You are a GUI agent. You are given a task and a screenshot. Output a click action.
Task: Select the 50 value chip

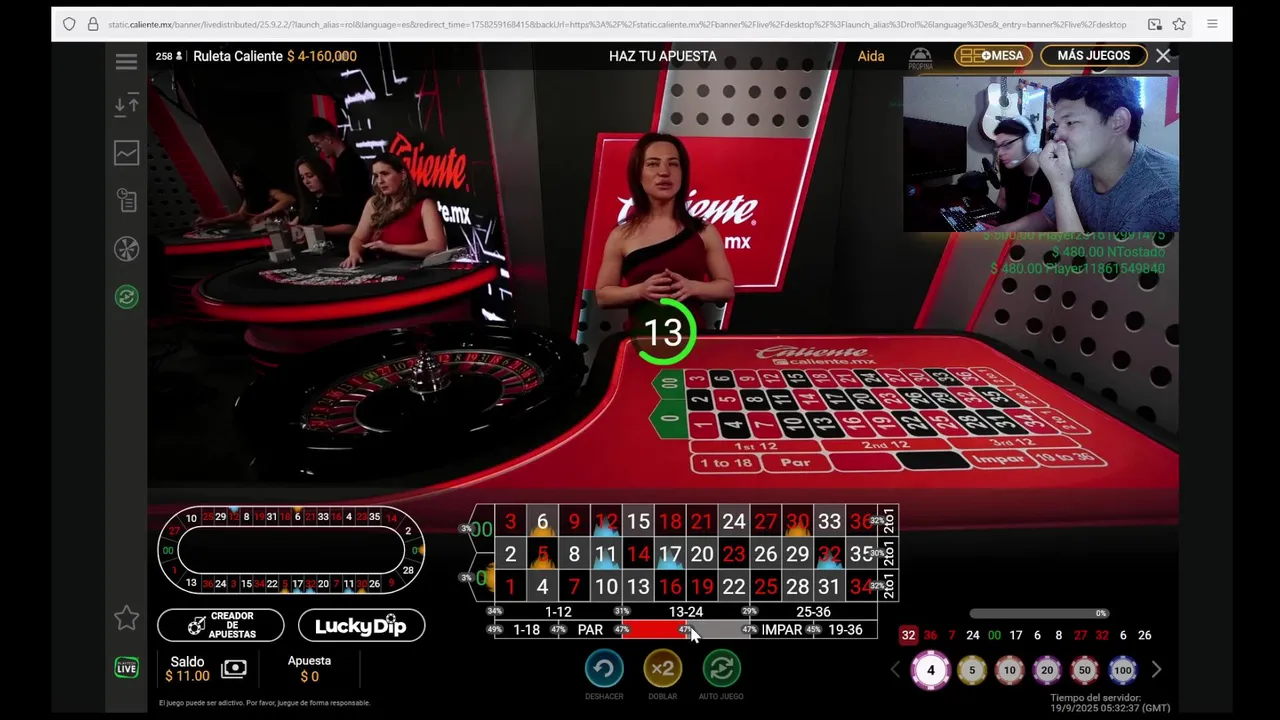coord(1085,670)
